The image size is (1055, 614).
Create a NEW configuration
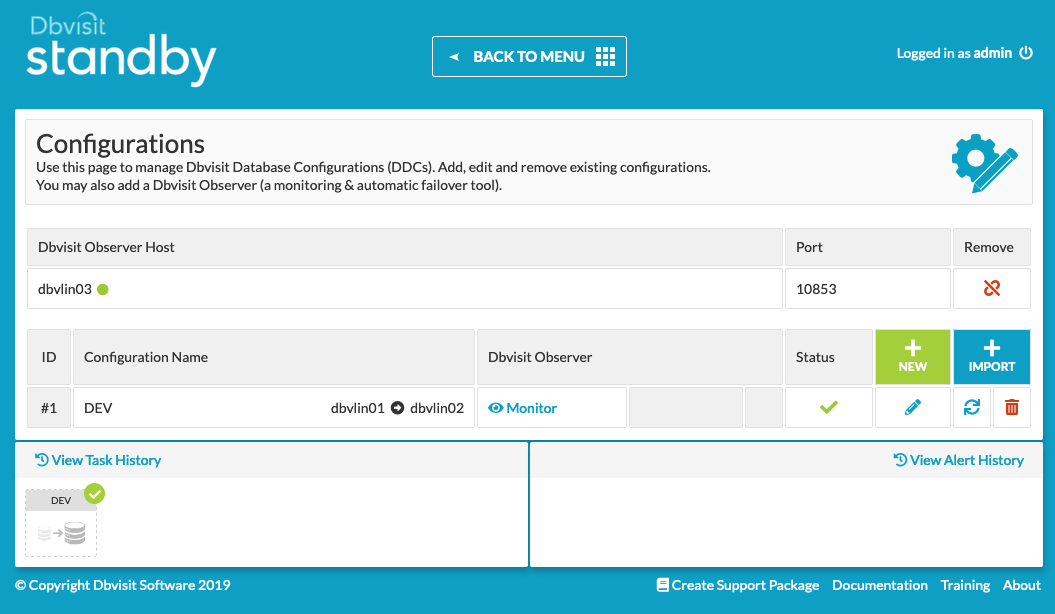[x=912, y=357]
